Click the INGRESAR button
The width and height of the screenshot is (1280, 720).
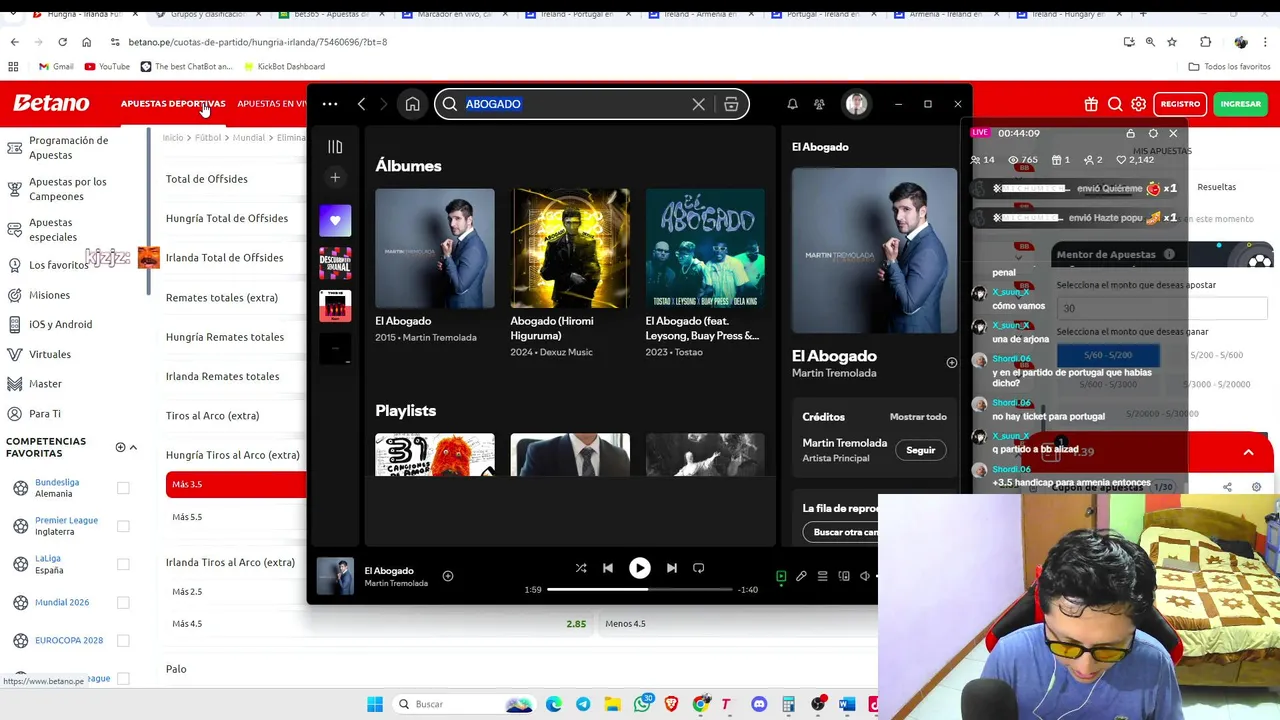[1240, 104]
